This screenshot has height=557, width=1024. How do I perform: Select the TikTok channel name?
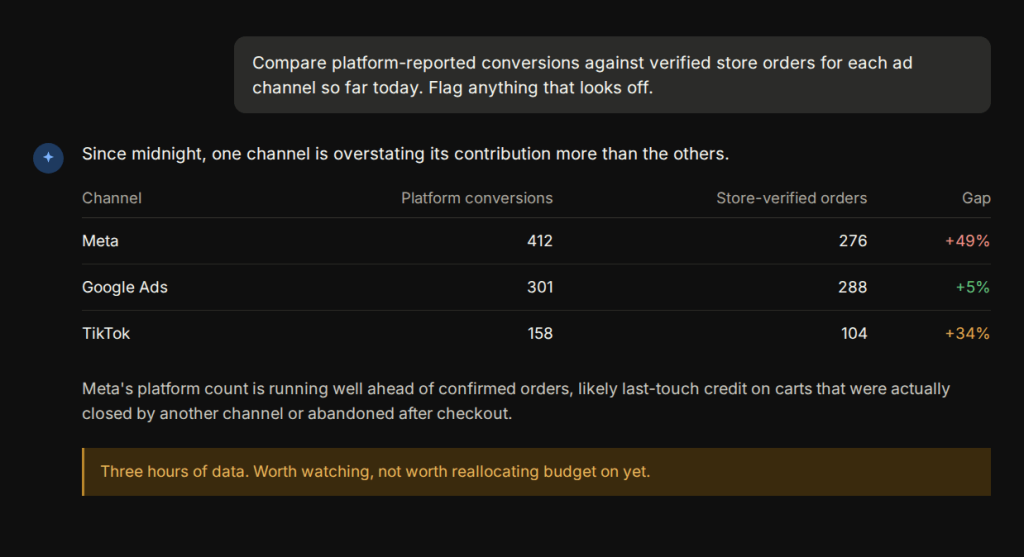(x=106, y=334)
